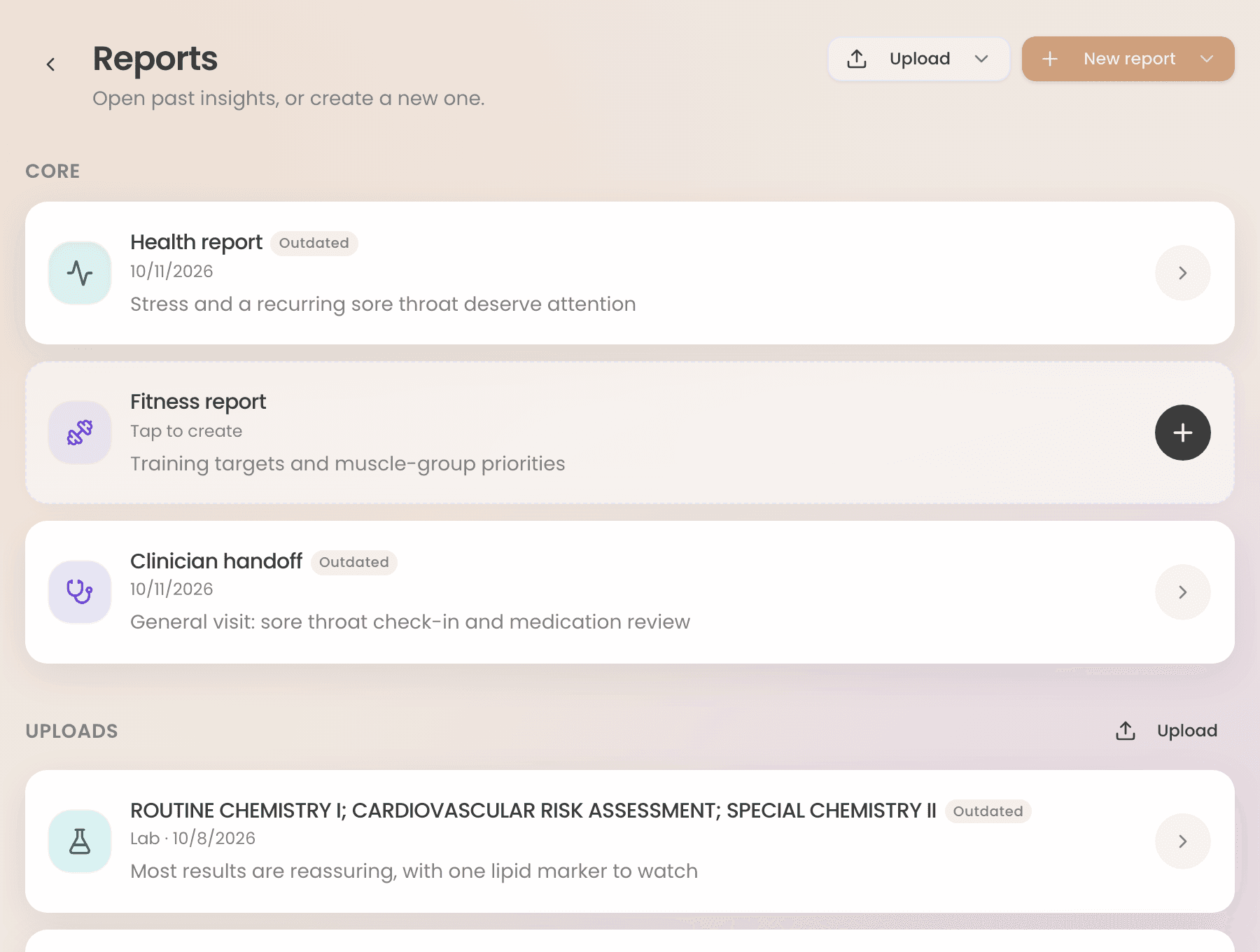Open the ROUTINE CHEMISTRY I lab report title
The height and width of the screenshot is (952, 1260).
[x=533, y=811]
